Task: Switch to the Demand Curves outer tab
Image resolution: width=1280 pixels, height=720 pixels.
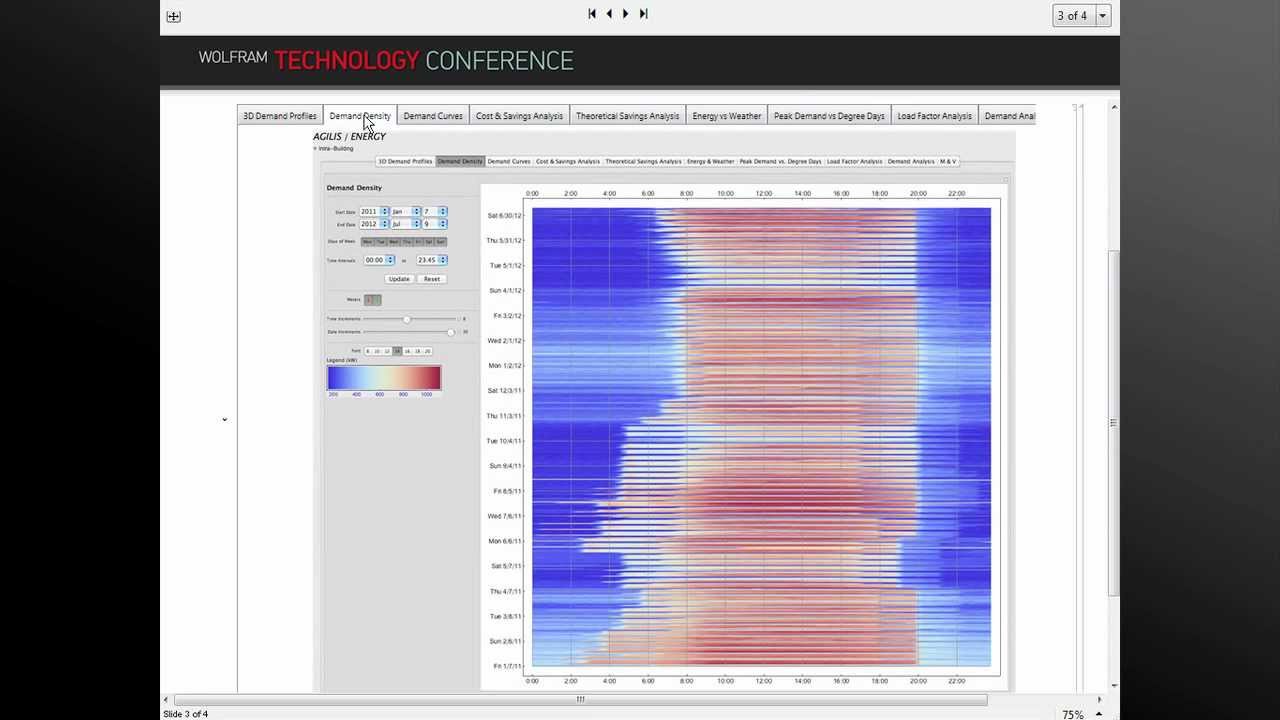Action: 433,116
